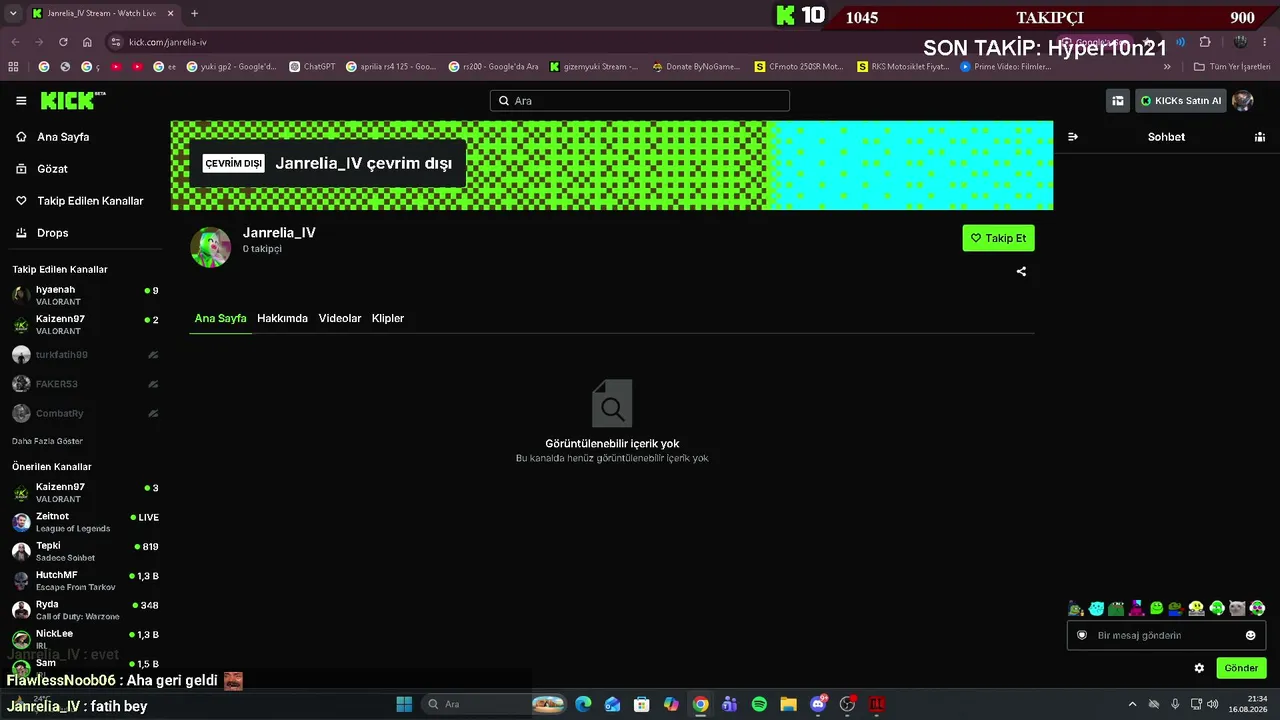Open the ChatGPT bookmark

(312, 67)
